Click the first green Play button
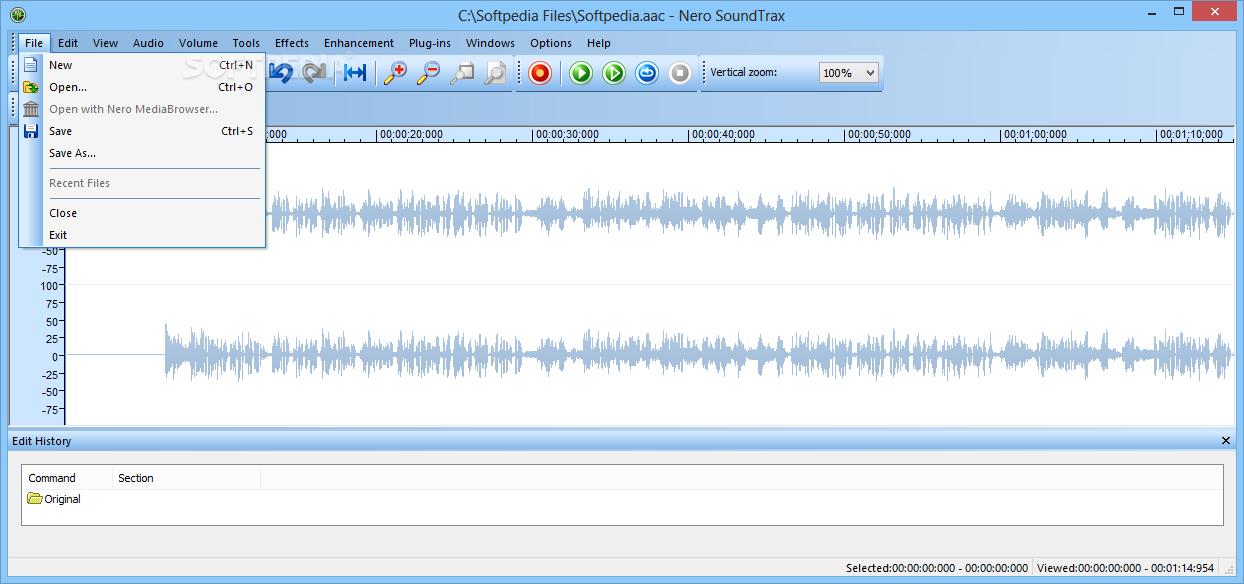This screenshot has height=584, width=1244. tap(581, 73)
